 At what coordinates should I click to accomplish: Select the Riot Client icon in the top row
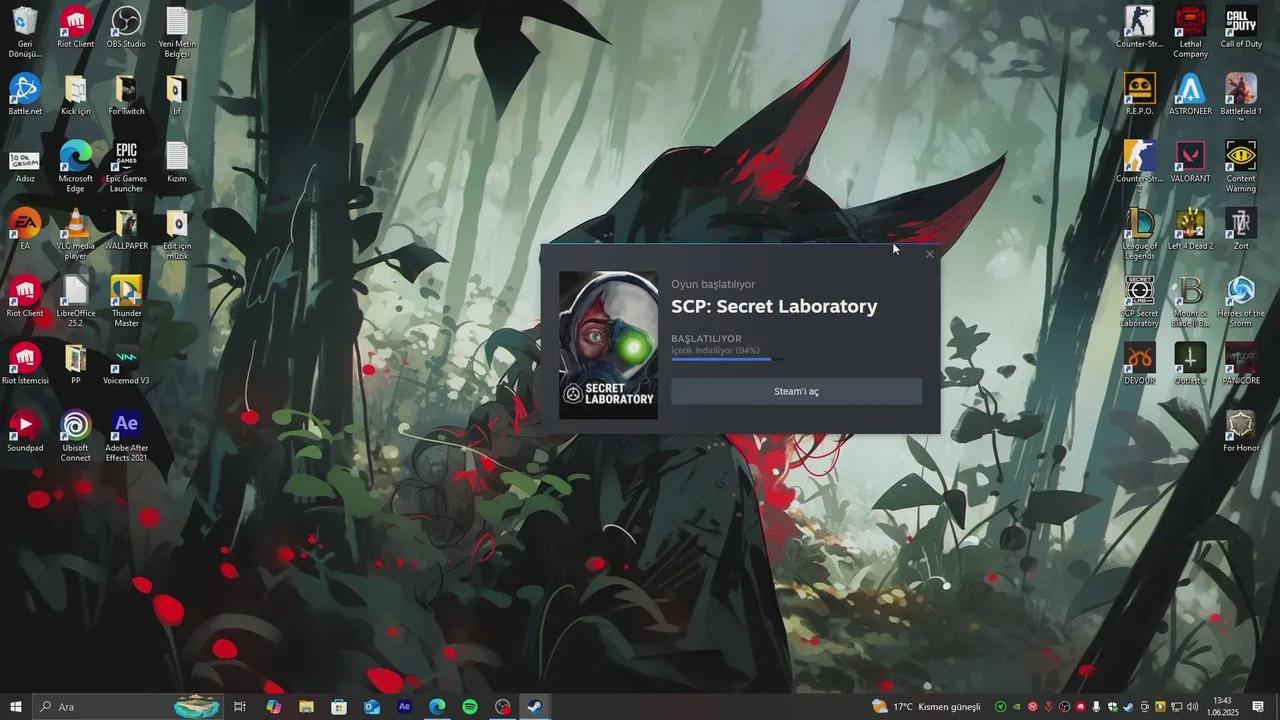pos(75,27)
